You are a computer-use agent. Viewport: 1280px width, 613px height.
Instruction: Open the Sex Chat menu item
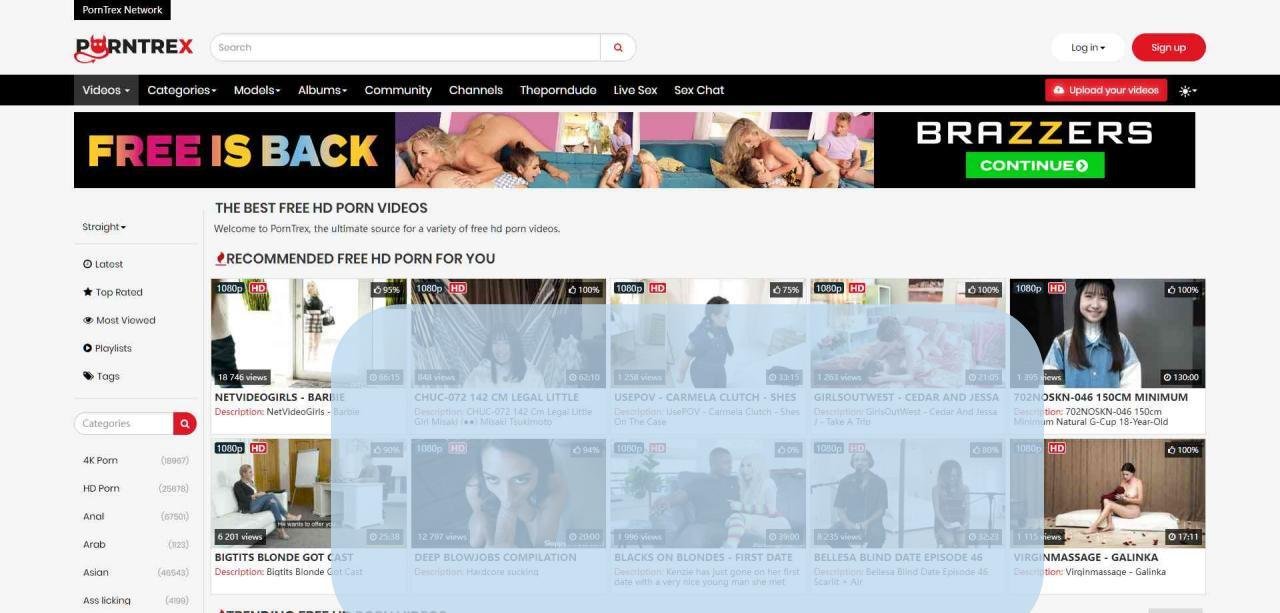699,90
